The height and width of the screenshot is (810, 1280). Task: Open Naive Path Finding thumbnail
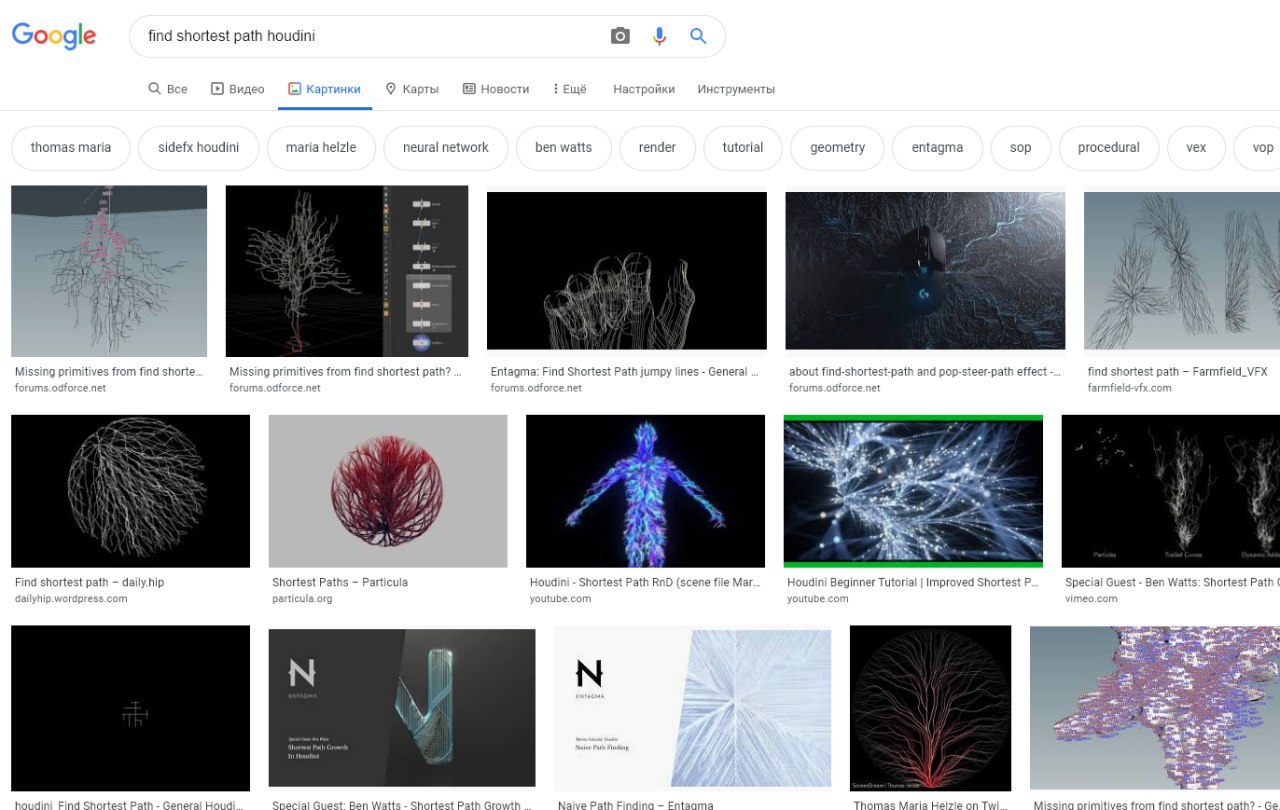point(693,709)
